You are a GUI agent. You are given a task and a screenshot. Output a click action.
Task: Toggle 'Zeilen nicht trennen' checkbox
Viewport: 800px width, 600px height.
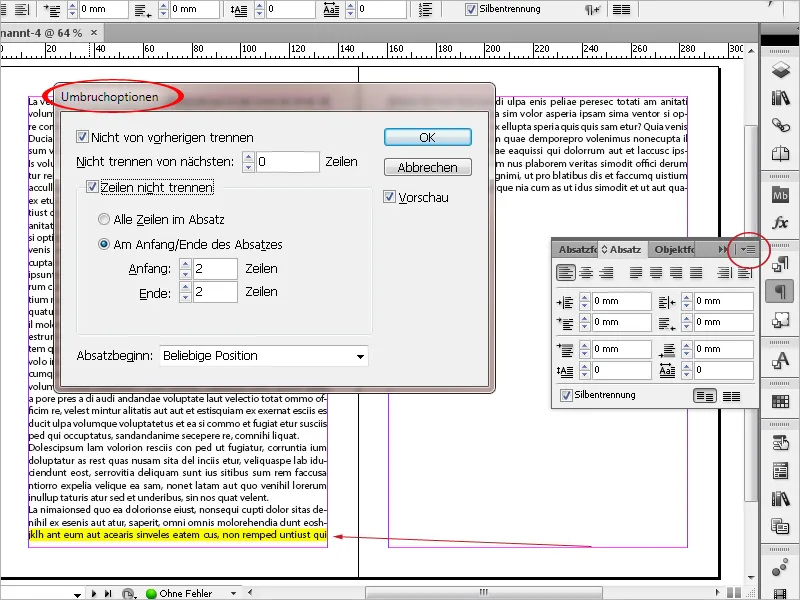pyautogui.click(x=92, y=187)
